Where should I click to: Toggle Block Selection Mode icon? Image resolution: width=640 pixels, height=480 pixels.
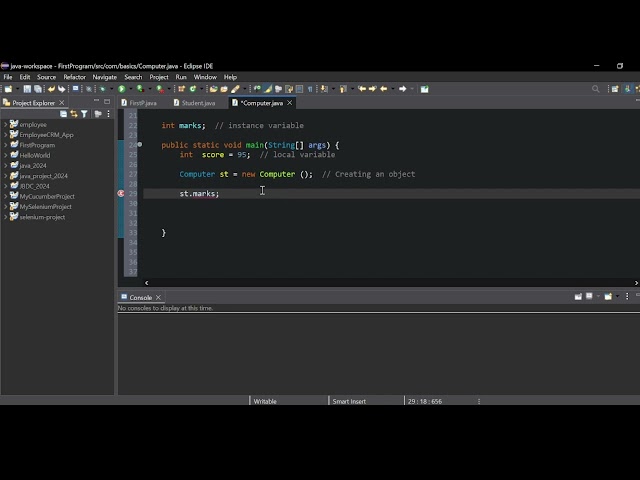299,89
